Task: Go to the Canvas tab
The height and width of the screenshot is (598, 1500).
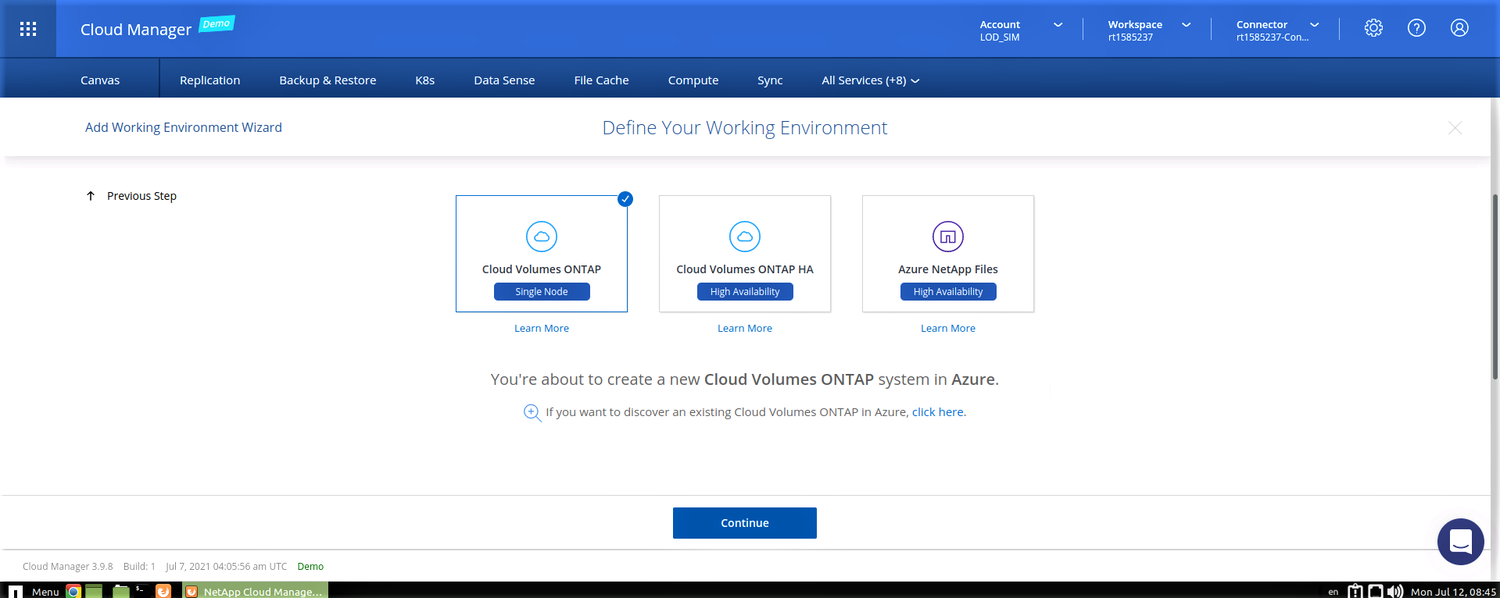Action: [x=100, y=80]
